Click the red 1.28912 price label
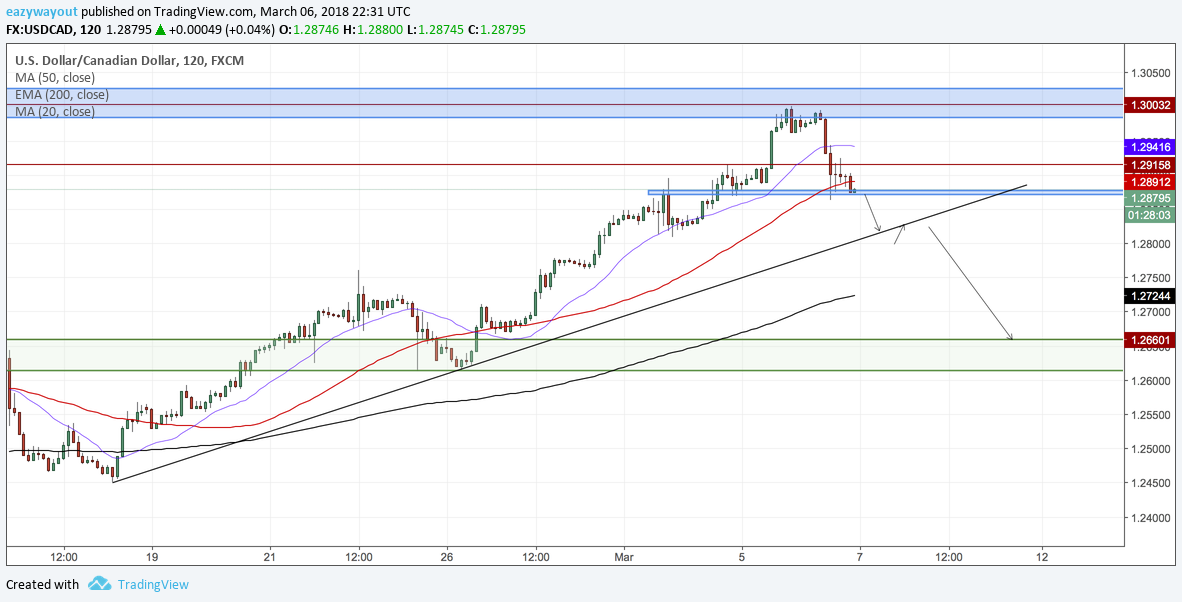 1149,182
